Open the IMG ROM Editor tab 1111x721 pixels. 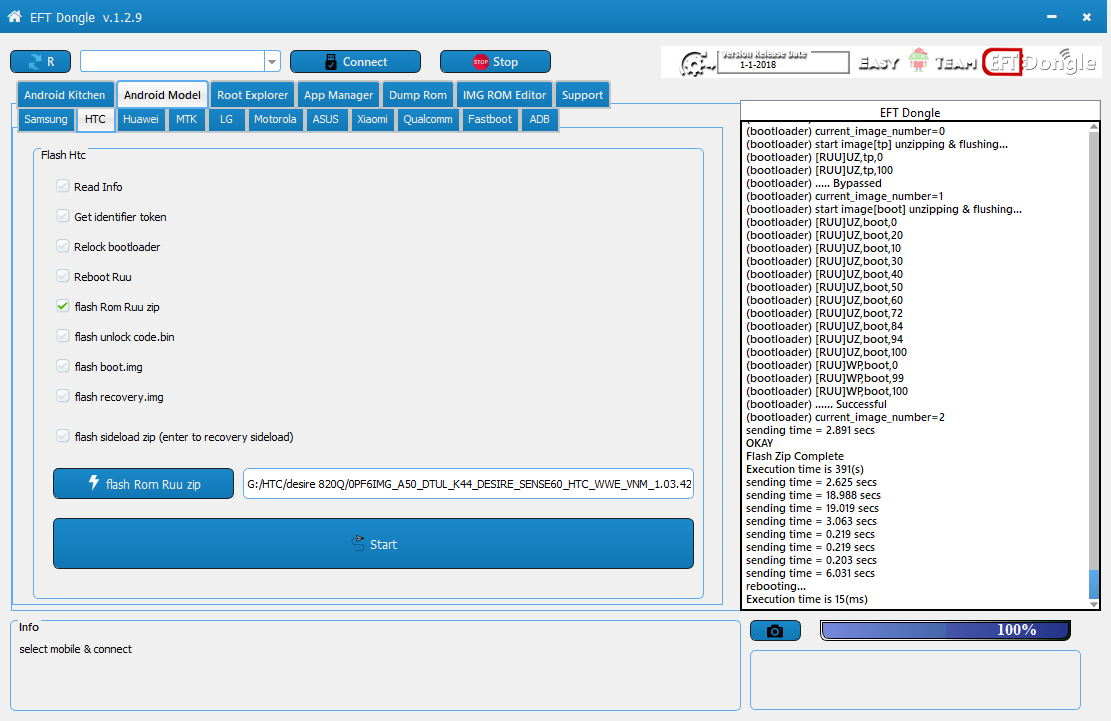tap(504, 95)
